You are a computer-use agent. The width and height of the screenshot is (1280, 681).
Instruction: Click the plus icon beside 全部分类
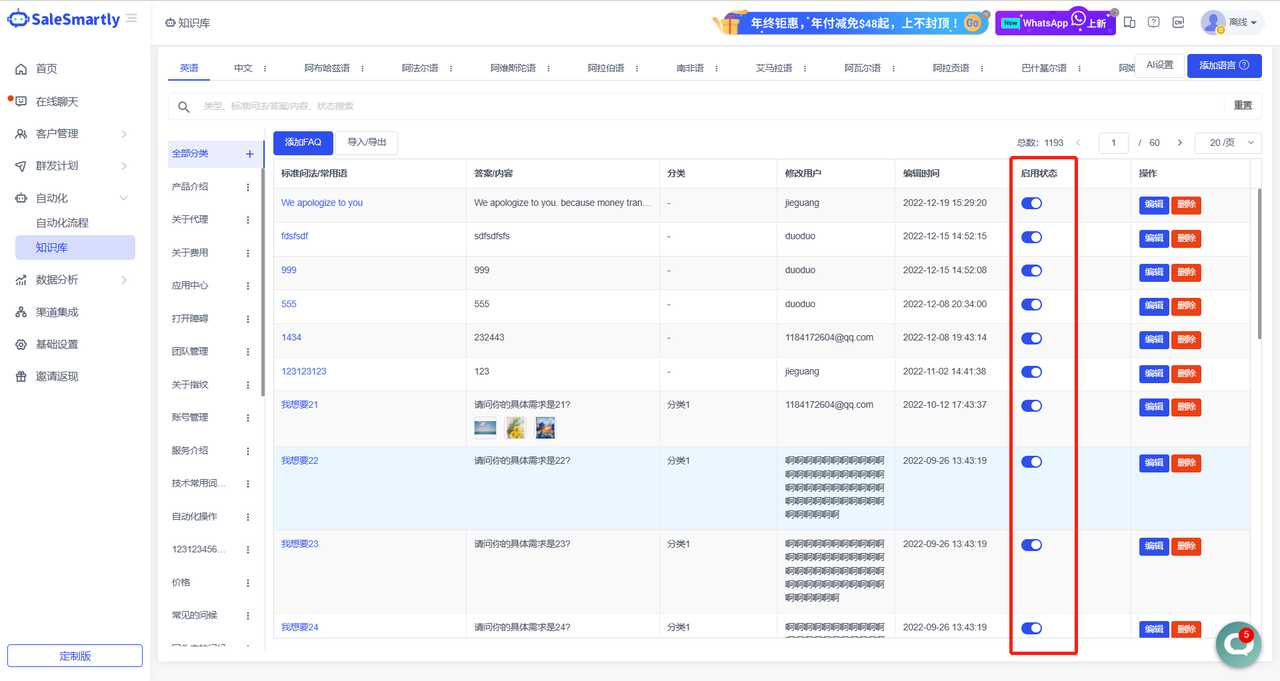pyautogui.click(x=249, y=154)
